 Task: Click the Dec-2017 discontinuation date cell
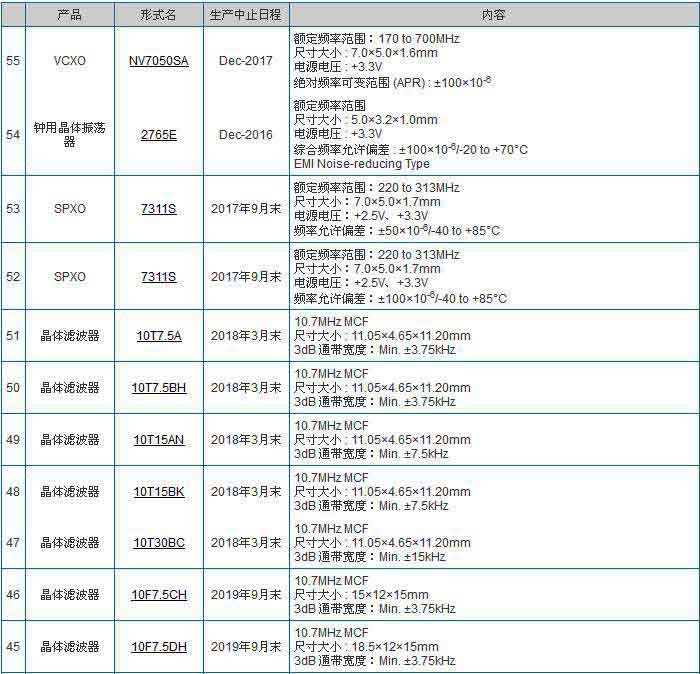pos(246,61)
